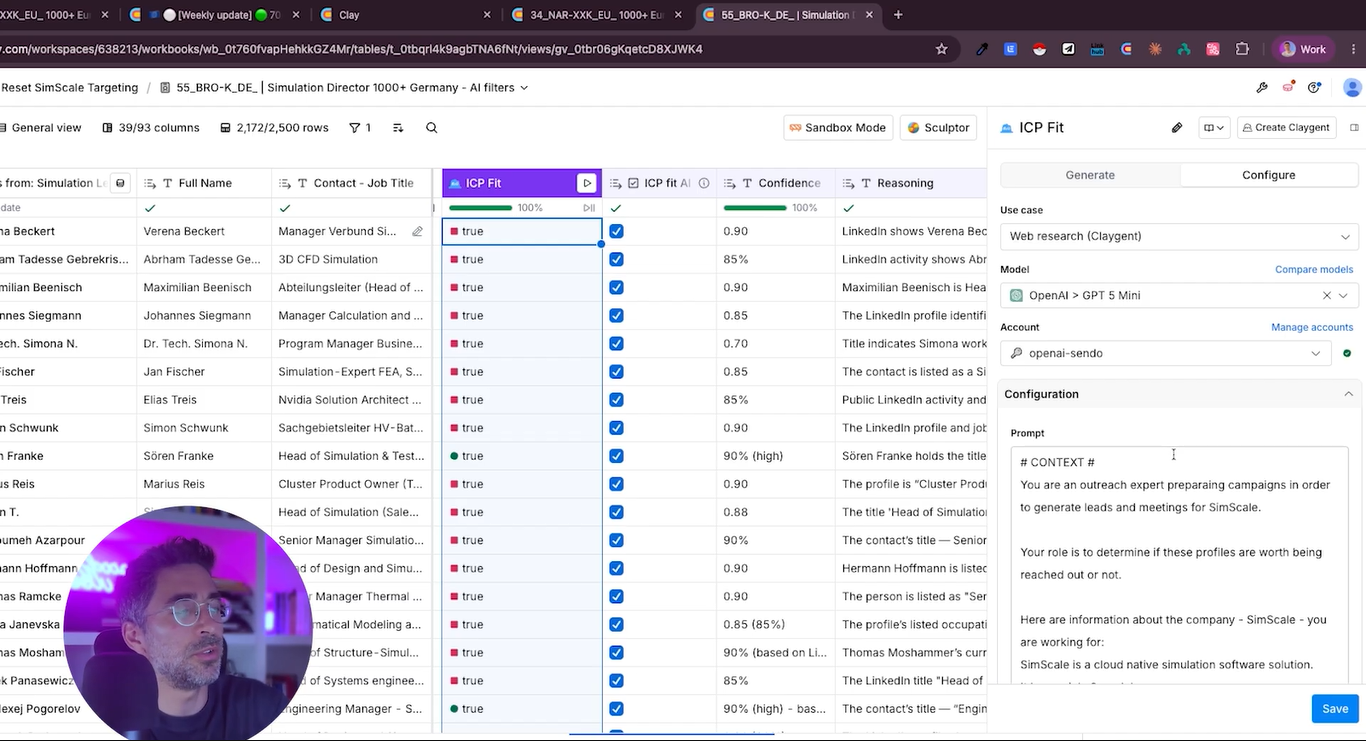Click into the Prompt text area
The height and width of the screenshot is (741, 1366).
point(1179,566)
